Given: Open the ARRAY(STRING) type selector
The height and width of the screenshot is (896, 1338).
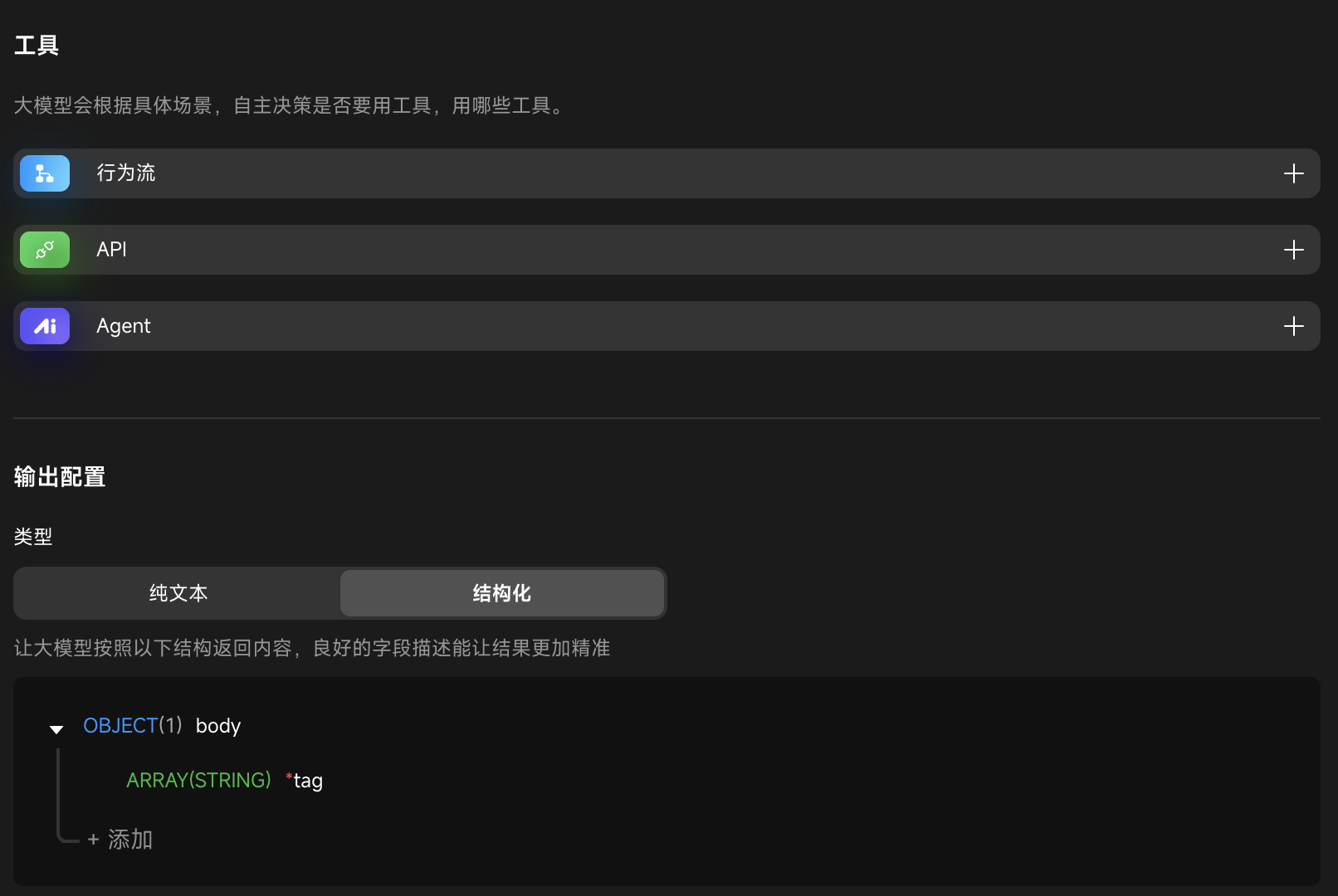Looking at the screenshot, I should (198, 781).
